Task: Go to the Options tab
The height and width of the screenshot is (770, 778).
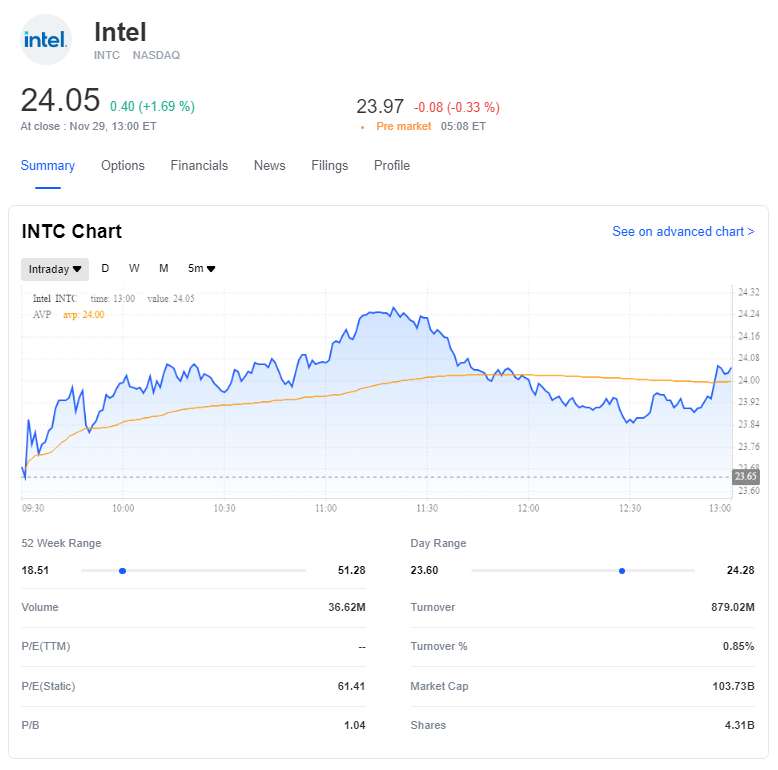Action: [123, 166]
